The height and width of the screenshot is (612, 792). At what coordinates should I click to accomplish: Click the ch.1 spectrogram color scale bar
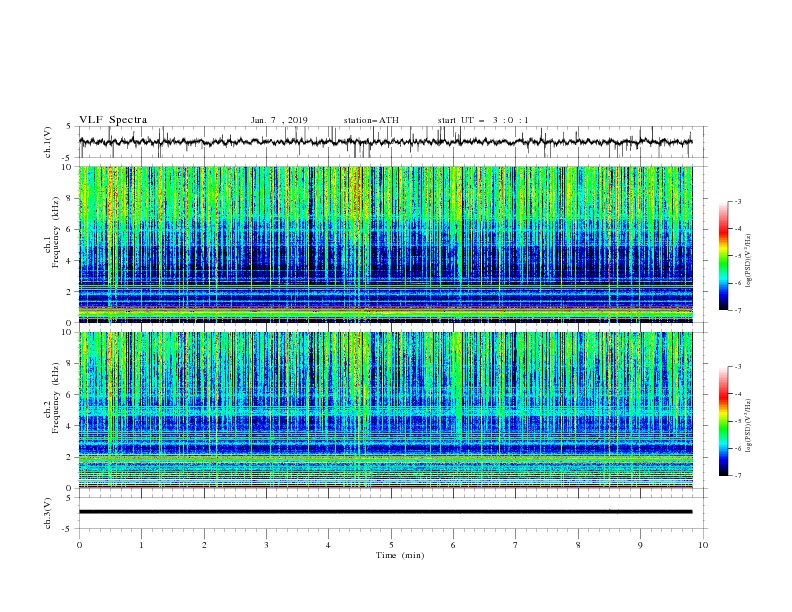click(x=723, y=256)
